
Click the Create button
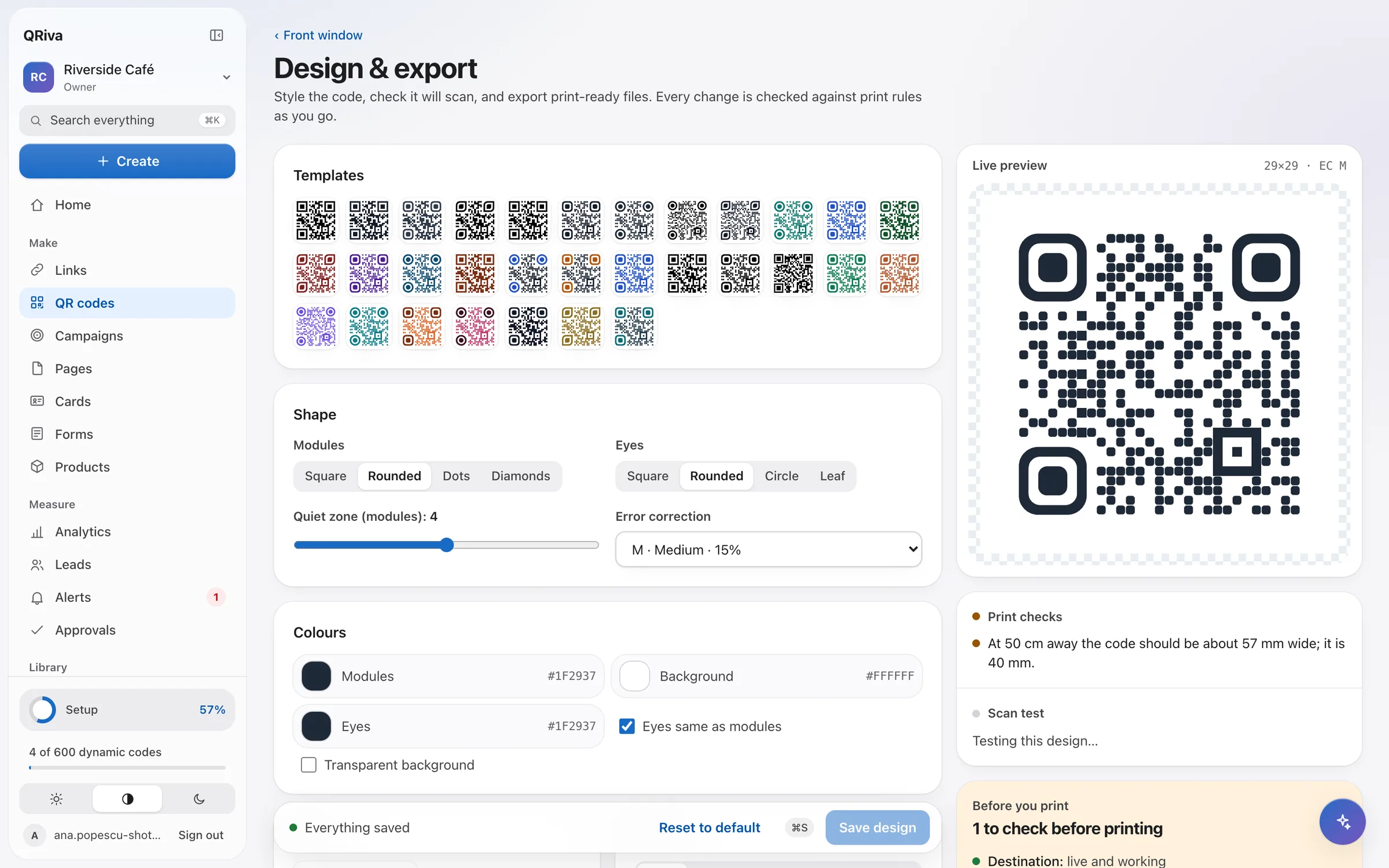pyautogui.click(x=127, y=161)
